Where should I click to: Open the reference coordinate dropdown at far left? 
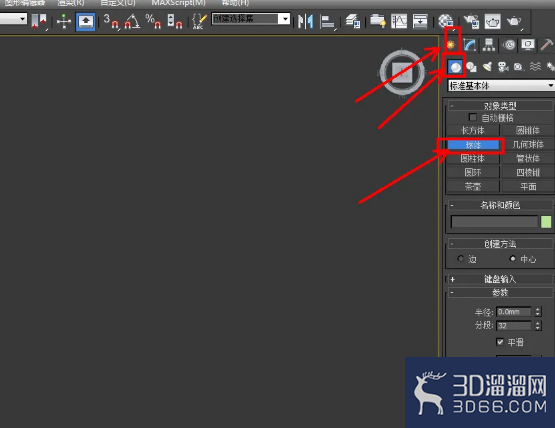tap(13, 19)
